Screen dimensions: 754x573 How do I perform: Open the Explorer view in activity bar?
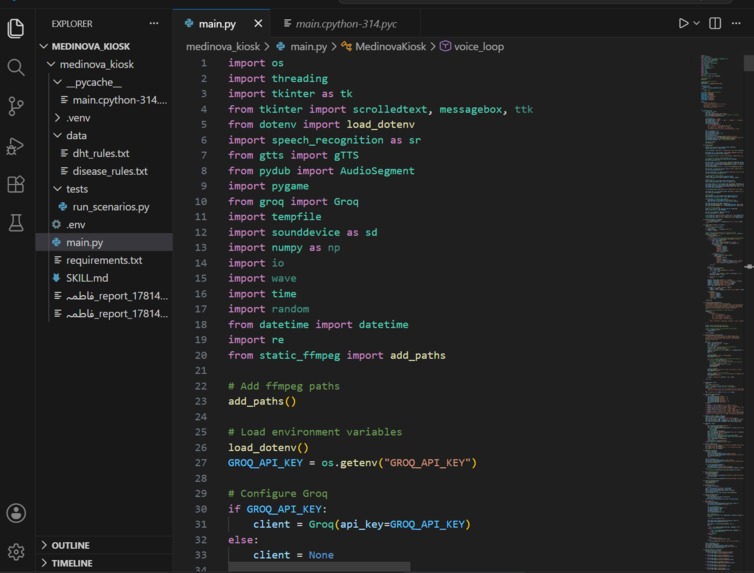tap(16, 28)
